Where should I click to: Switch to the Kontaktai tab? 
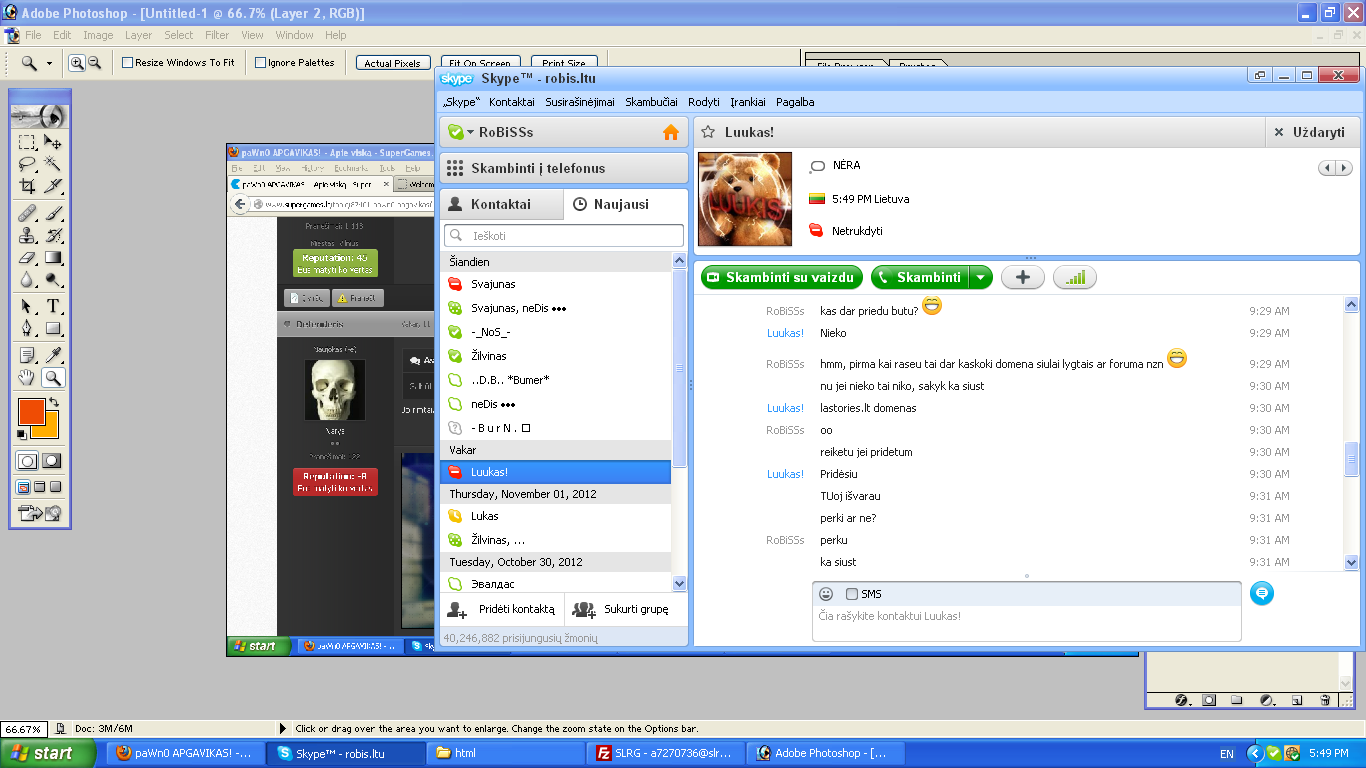(501, 204)
